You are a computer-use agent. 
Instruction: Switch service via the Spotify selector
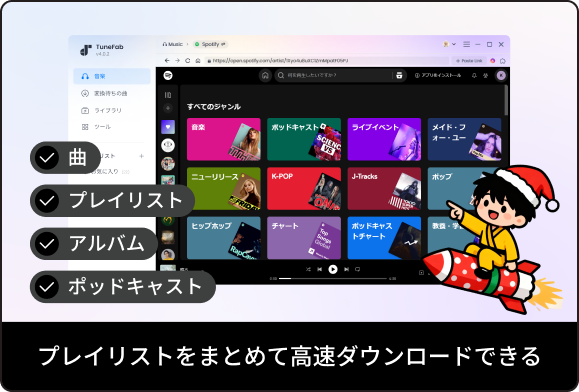(210, 44)
